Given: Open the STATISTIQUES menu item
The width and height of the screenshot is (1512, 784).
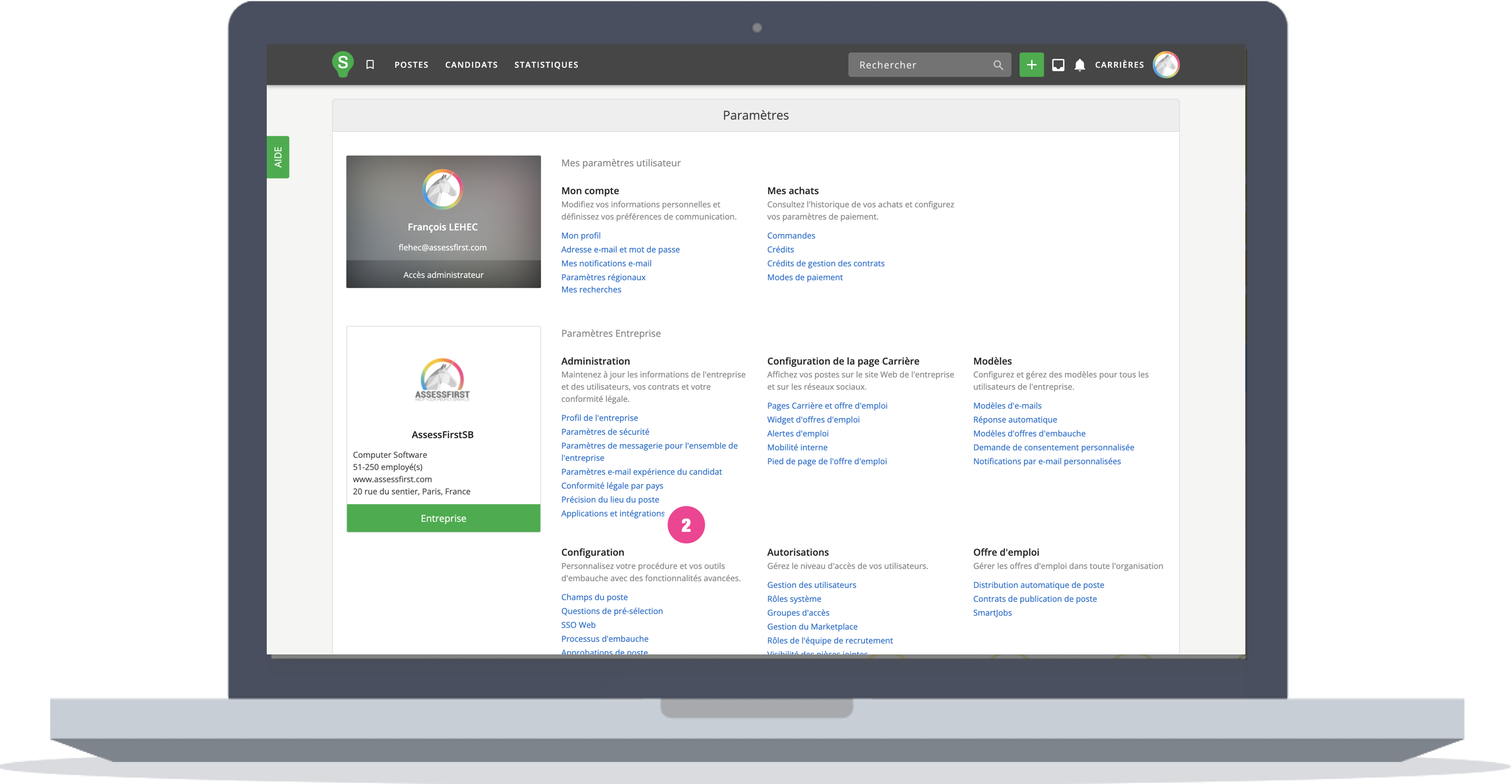Looking at the screenshot, I should coord(546,65).
